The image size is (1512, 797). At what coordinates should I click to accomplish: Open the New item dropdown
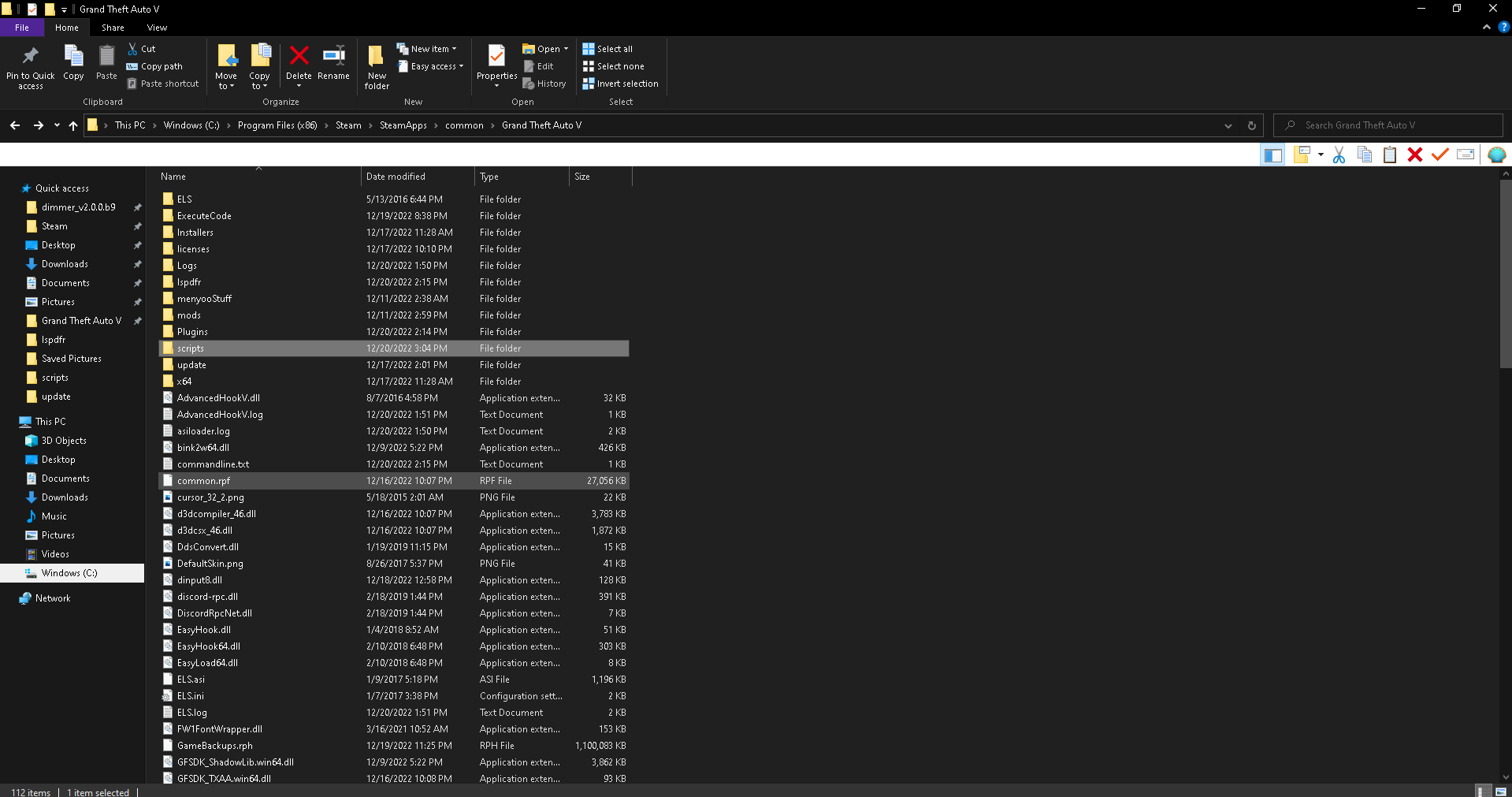426,49
